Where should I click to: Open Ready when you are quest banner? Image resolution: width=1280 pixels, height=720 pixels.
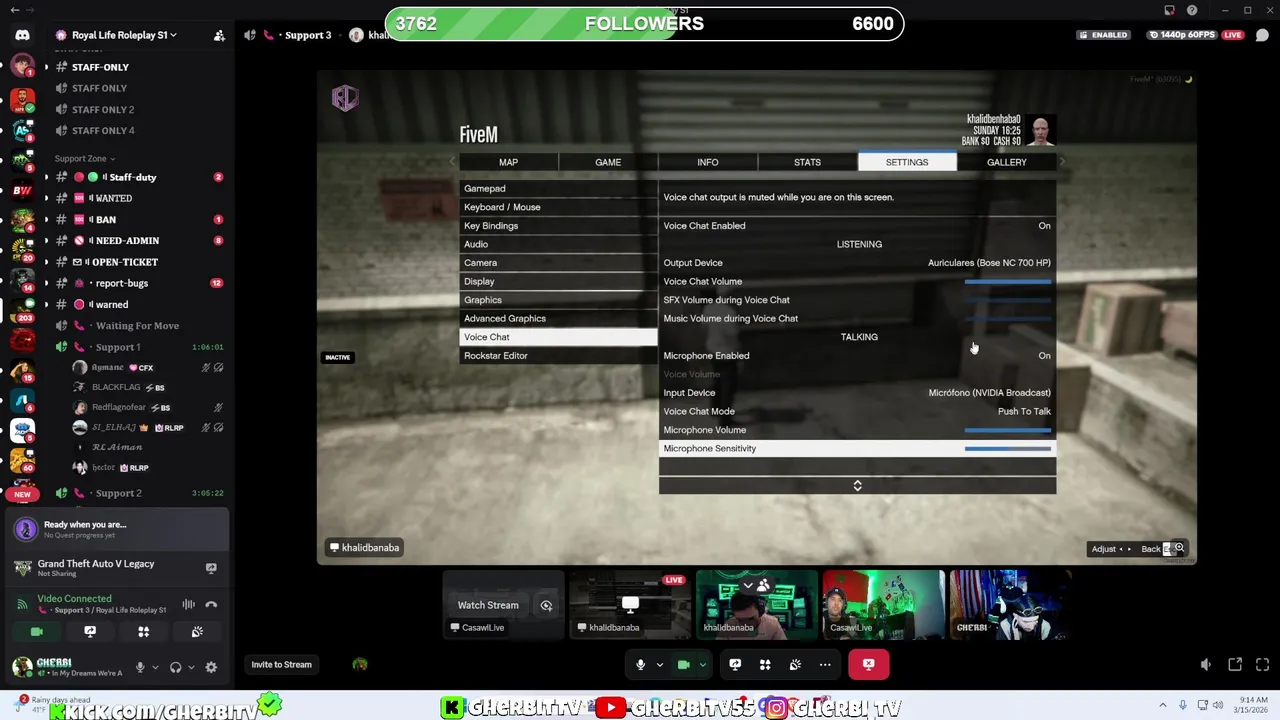point(116,529)
